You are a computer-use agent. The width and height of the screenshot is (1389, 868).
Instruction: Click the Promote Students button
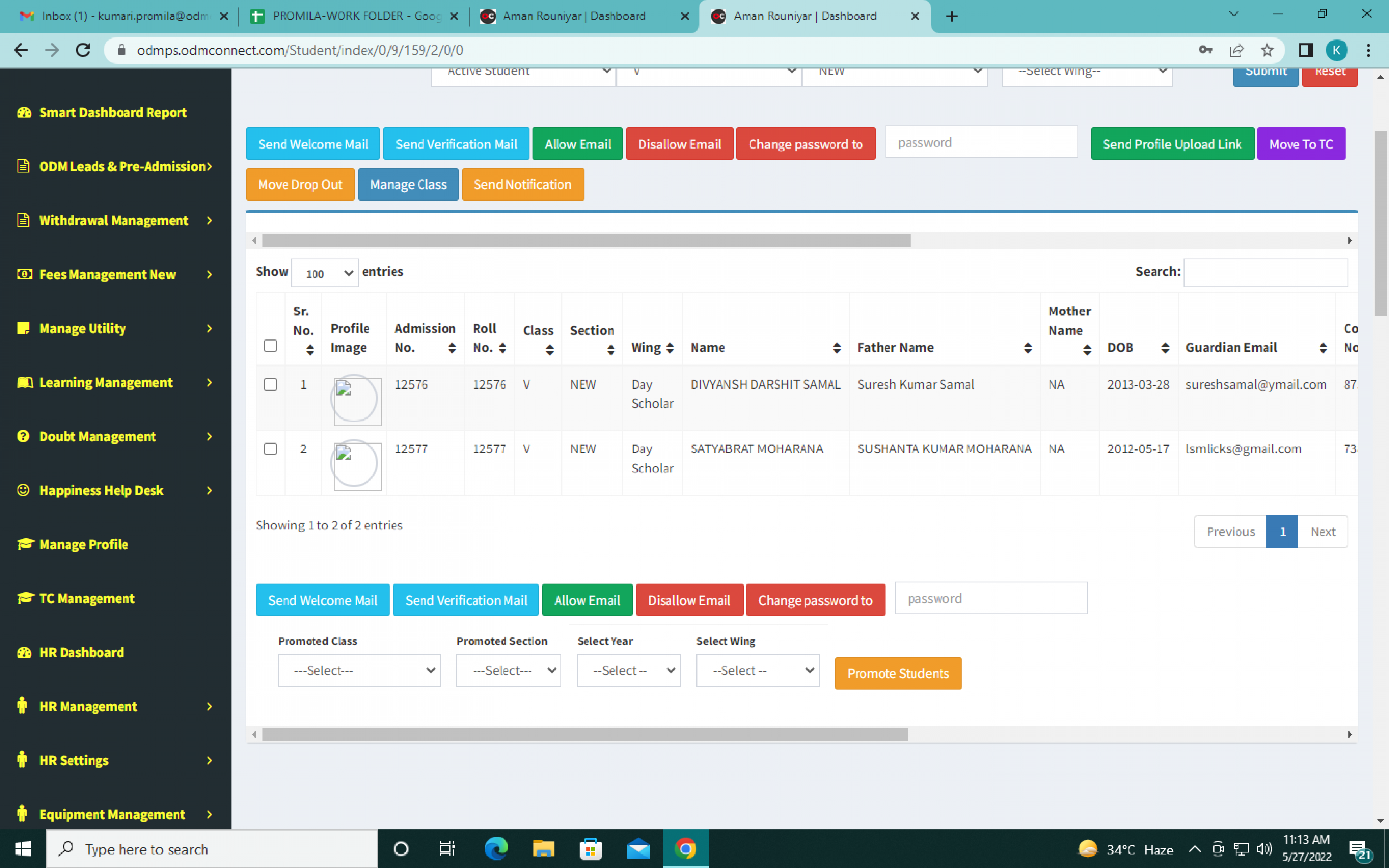(898, 673)
